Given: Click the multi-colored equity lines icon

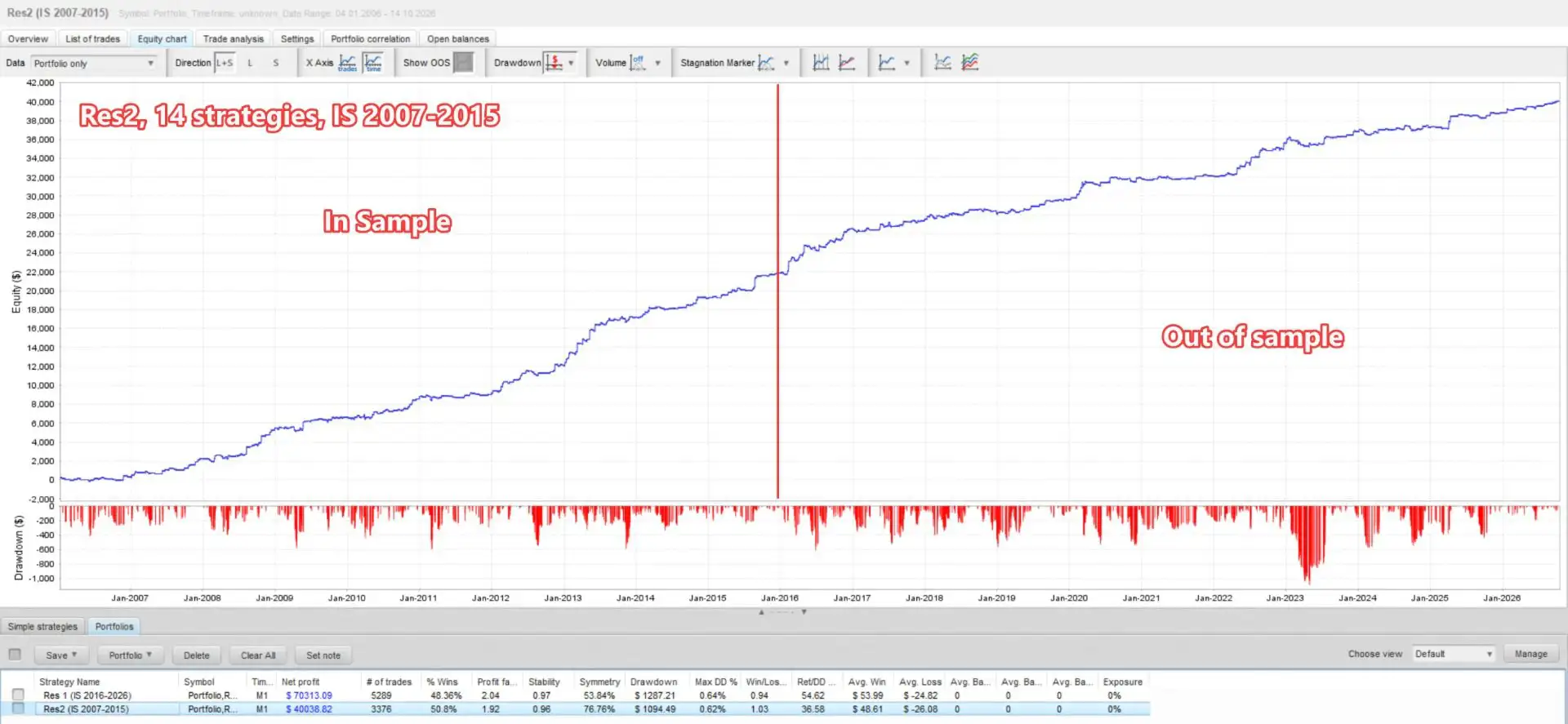Looking at the screenshot, I should click(x=970, y=63).
